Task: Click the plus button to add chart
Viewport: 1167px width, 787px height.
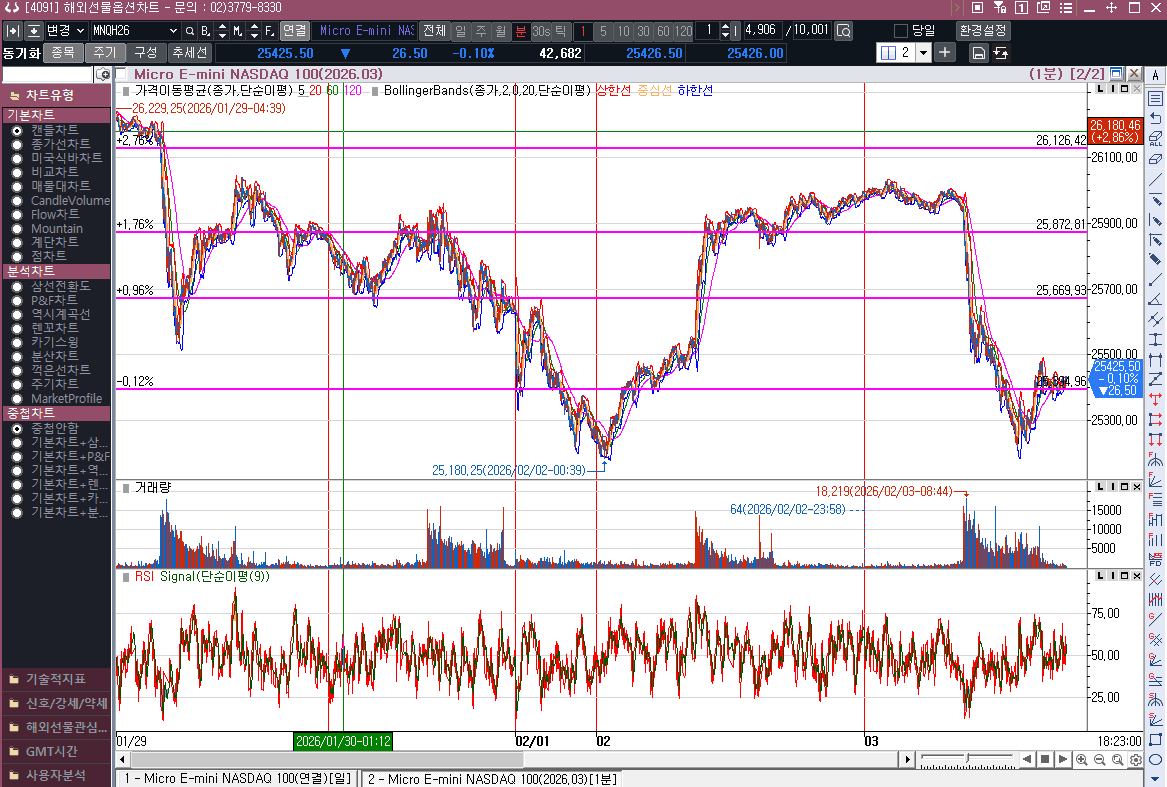Action: click(x=944, y=52)
